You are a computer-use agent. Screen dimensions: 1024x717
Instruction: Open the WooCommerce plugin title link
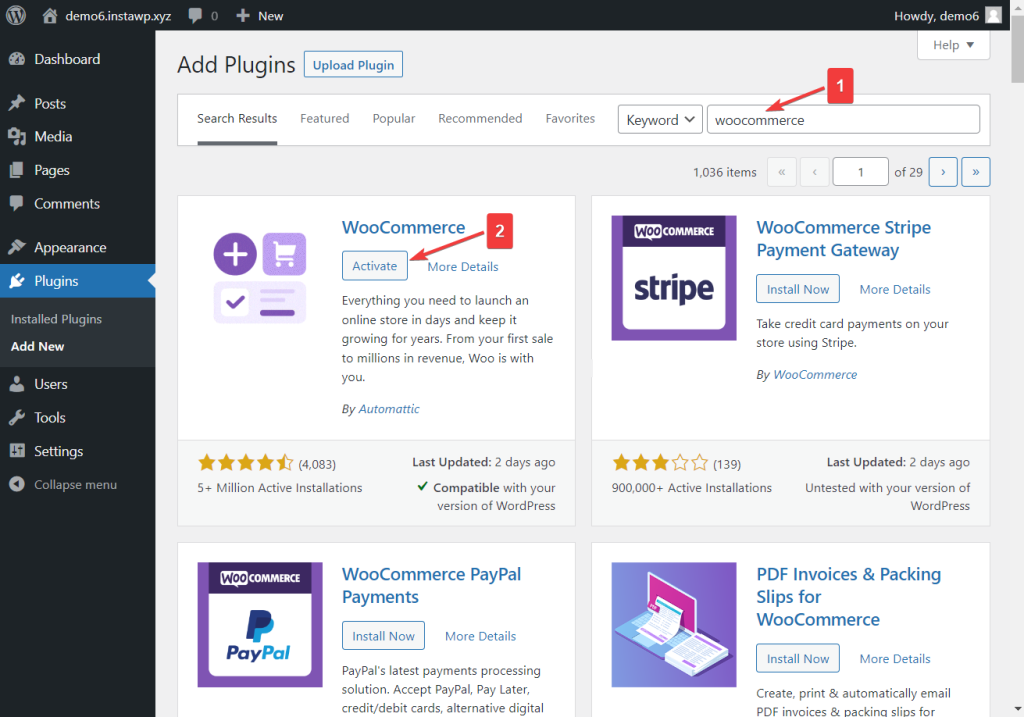pyautogui.click(x=404, y=227)
